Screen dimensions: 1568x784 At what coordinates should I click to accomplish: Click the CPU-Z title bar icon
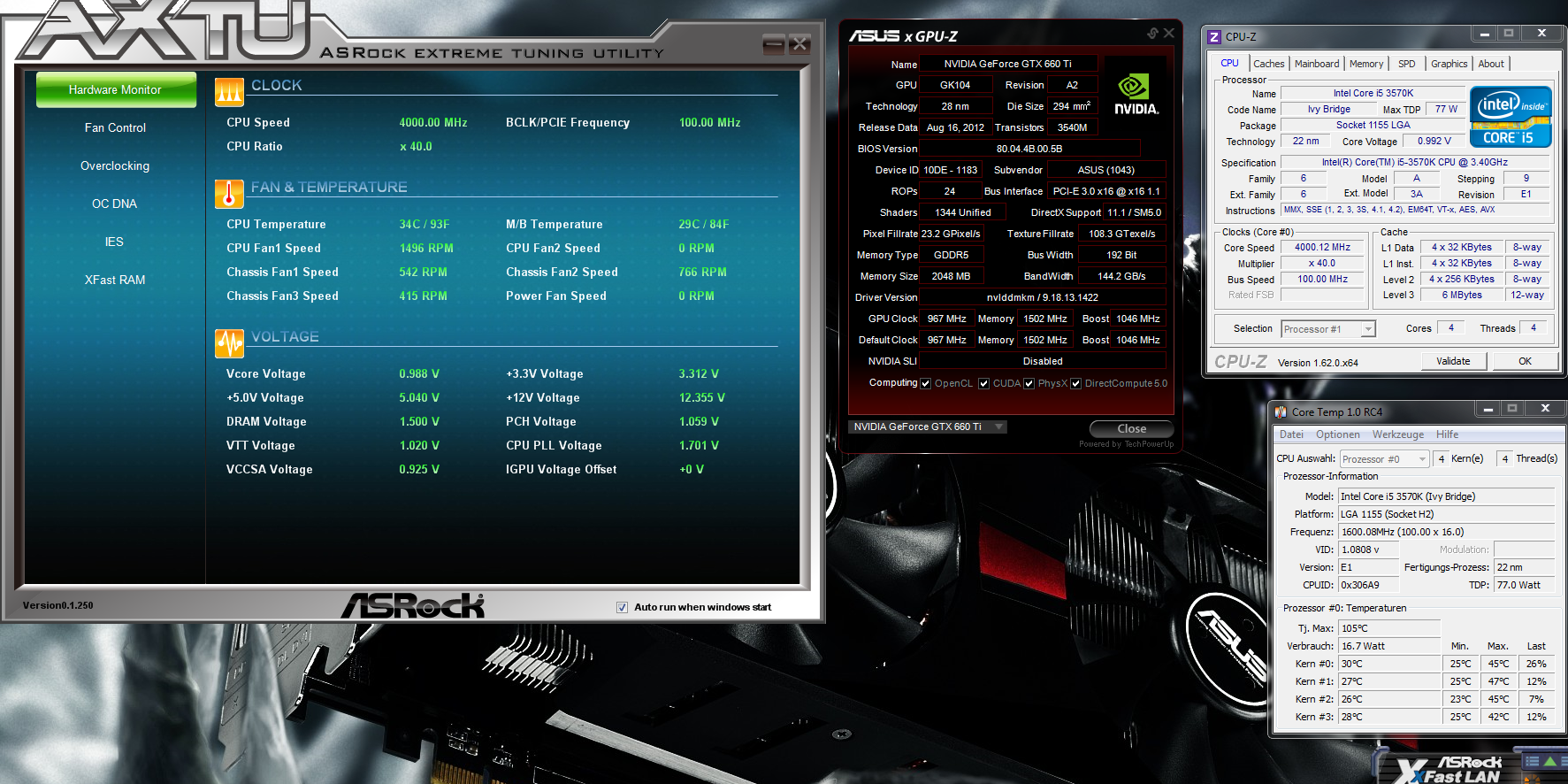click(x=1214, y=37)
